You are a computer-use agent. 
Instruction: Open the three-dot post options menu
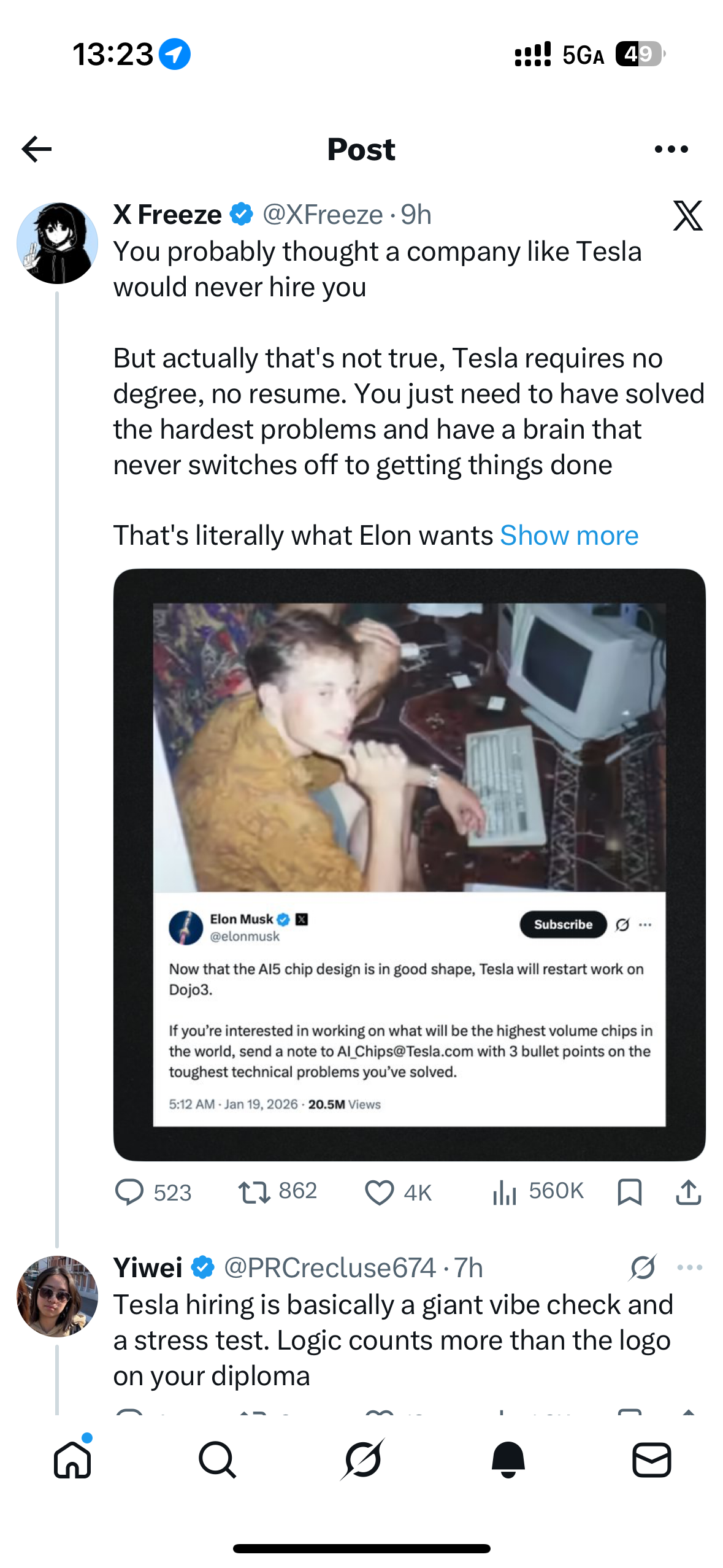tap(671, 149)
